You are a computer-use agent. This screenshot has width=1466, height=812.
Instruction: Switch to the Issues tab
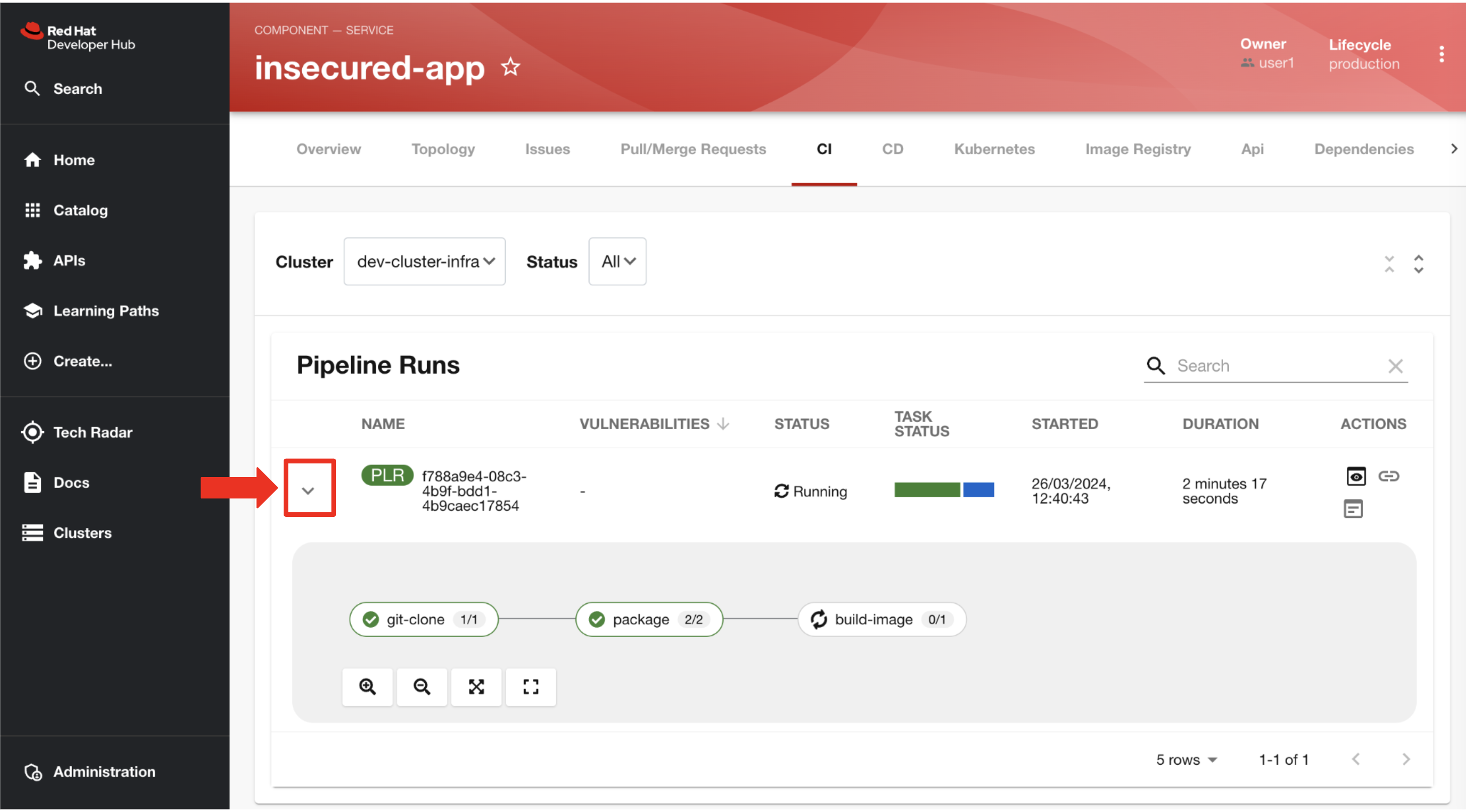[547, 149]
